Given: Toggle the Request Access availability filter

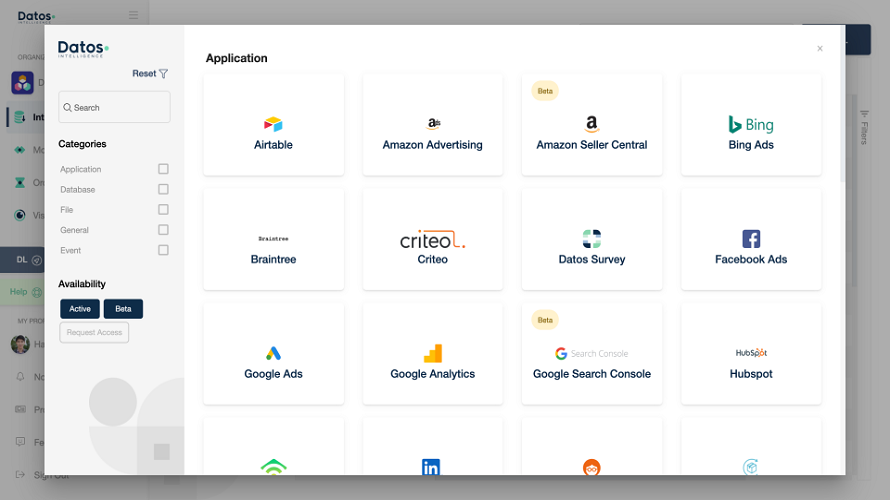Looking at the screenshot, I should (94, 333).
